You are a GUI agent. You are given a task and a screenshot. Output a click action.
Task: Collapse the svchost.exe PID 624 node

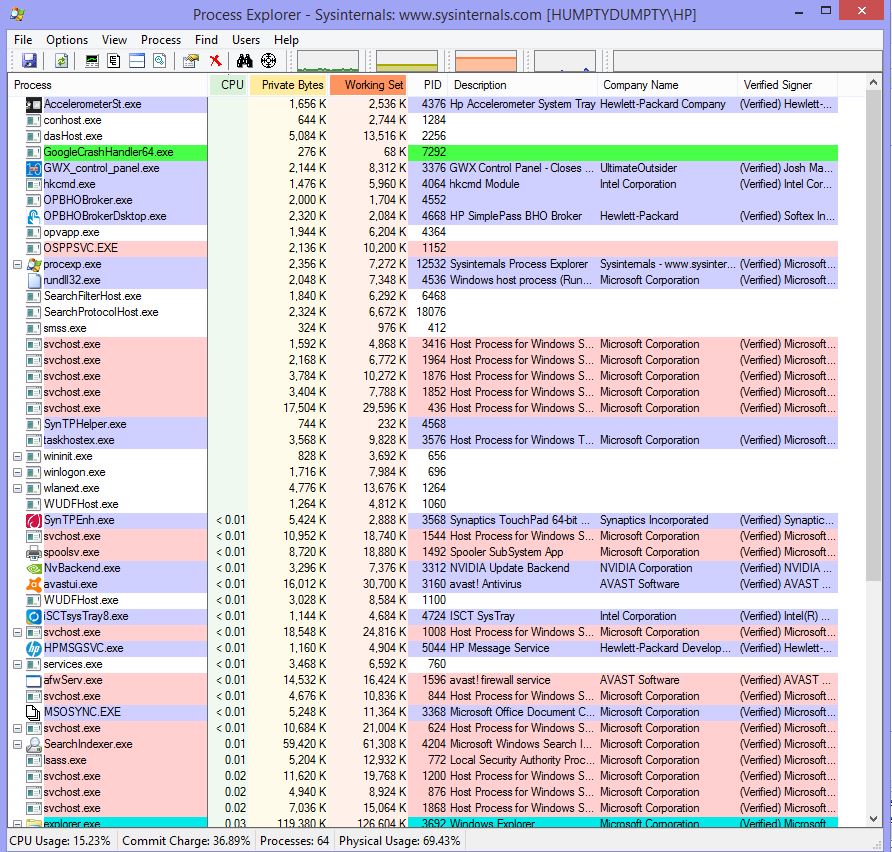click(x=18, y=729)
